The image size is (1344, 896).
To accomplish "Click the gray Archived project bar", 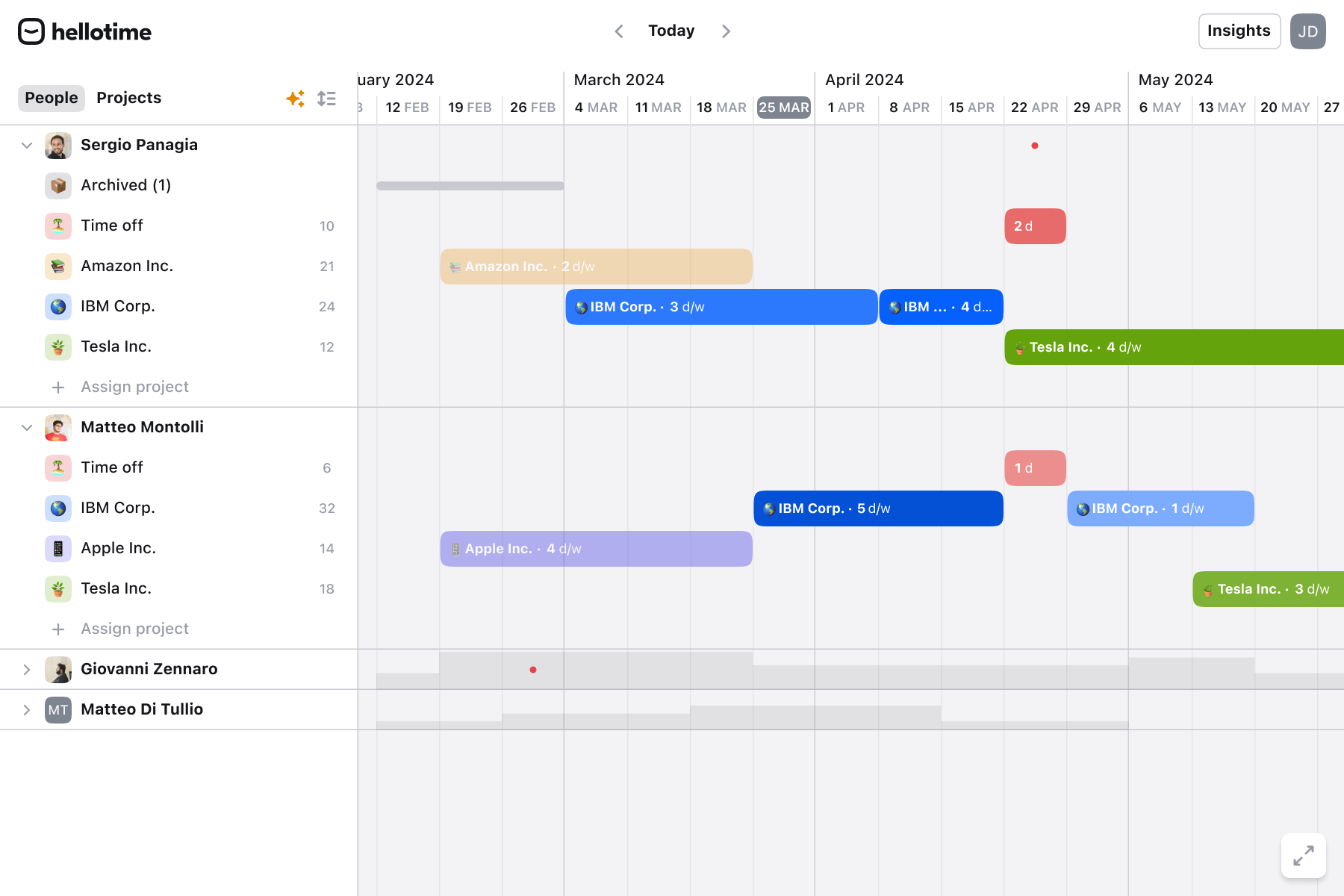I will pyautogui.click(x=470, y=186).
